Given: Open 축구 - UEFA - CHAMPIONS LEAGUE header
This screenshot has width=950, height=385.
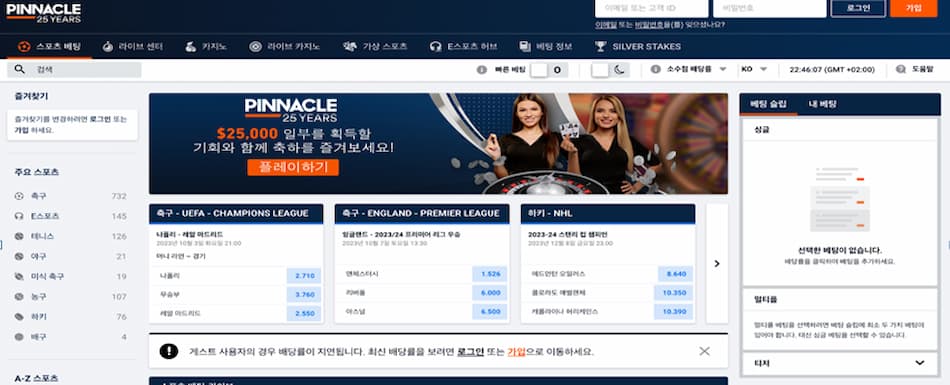Looking at the screenshot, I should (236, 213).
